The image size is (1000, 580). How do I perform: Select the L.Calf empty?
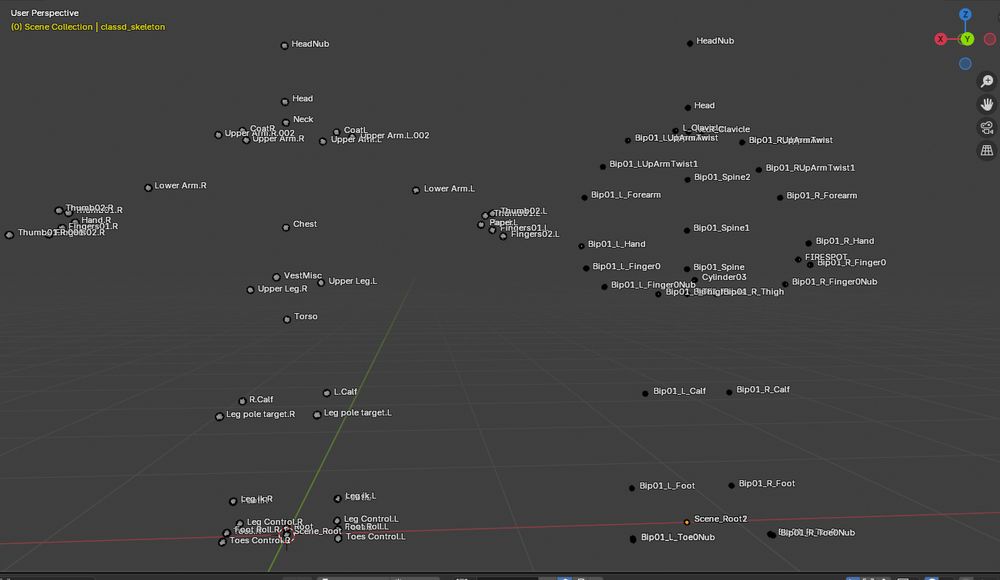click(327, 393)
